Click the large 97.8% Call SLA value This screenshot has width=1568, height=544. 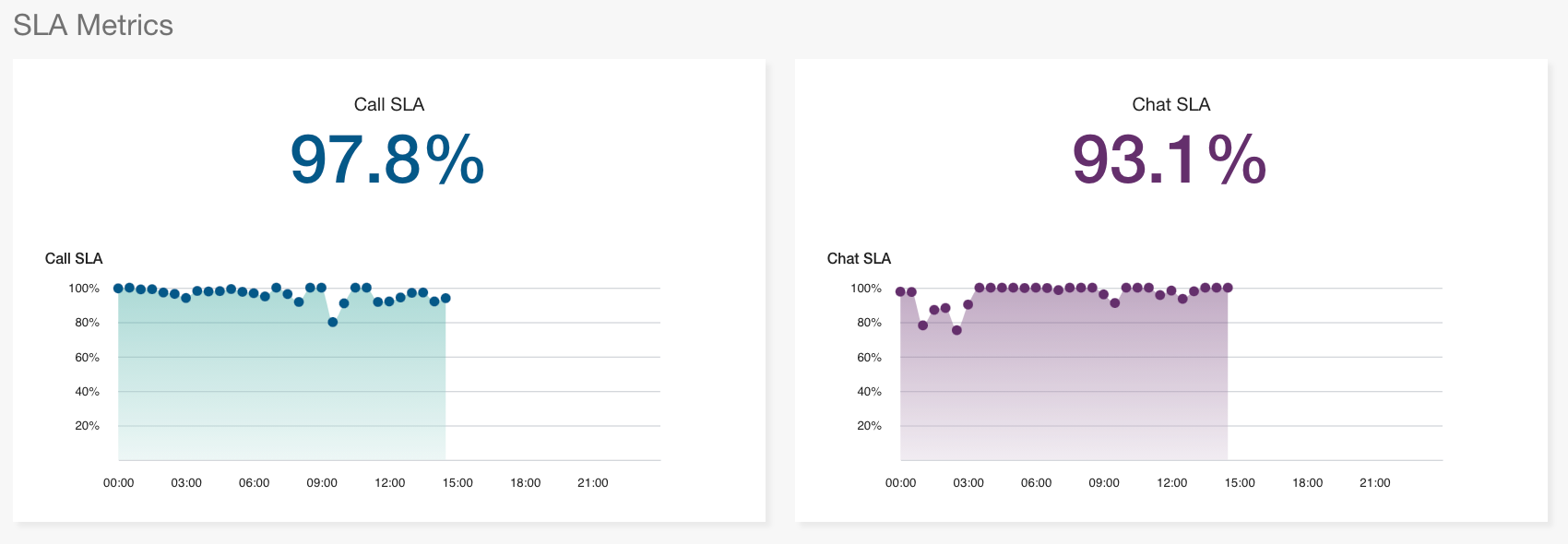pyautogui.click(x=387, y=160)
